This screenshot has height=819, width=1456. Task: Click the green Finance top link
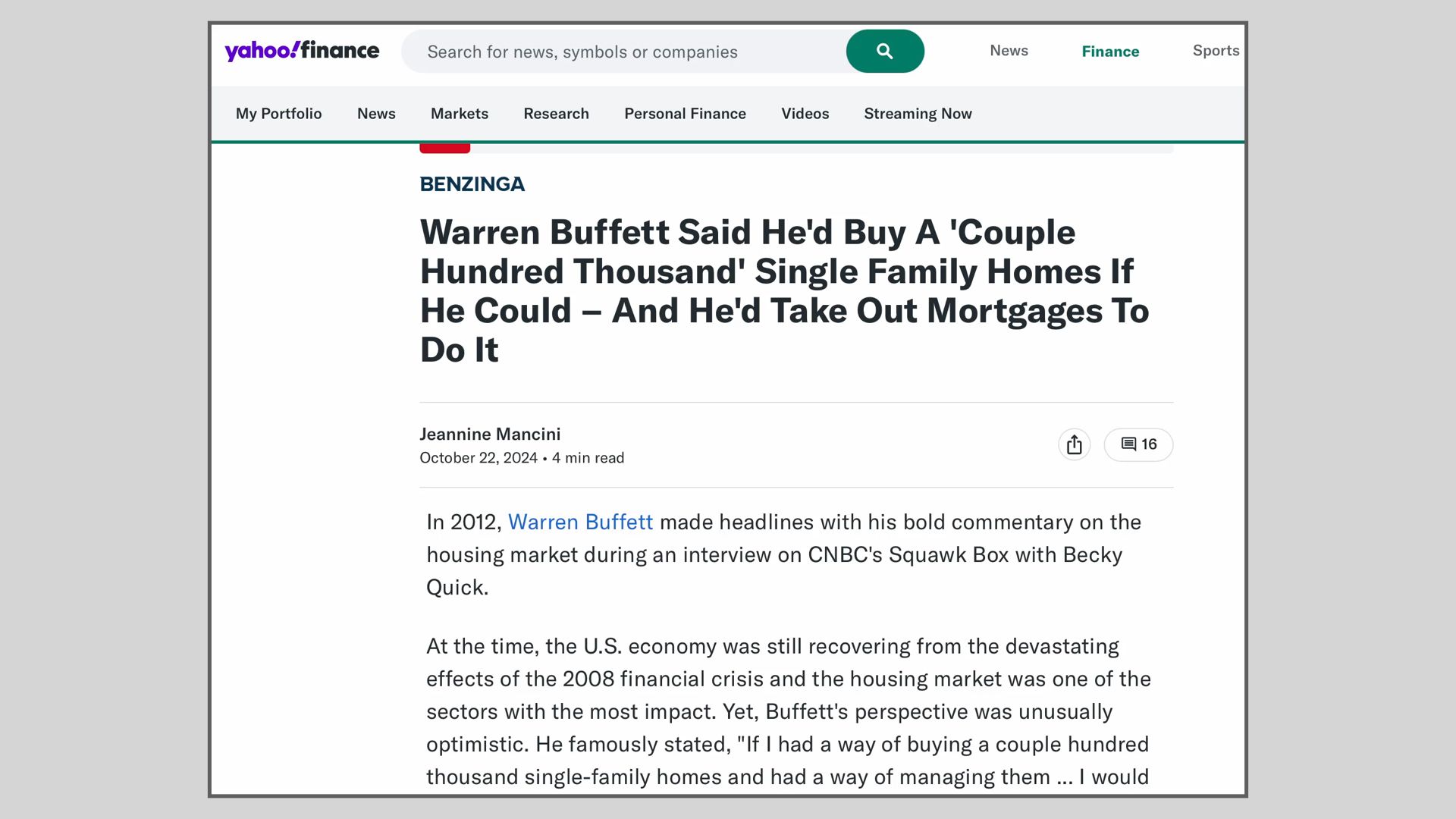click(1110, 52)
